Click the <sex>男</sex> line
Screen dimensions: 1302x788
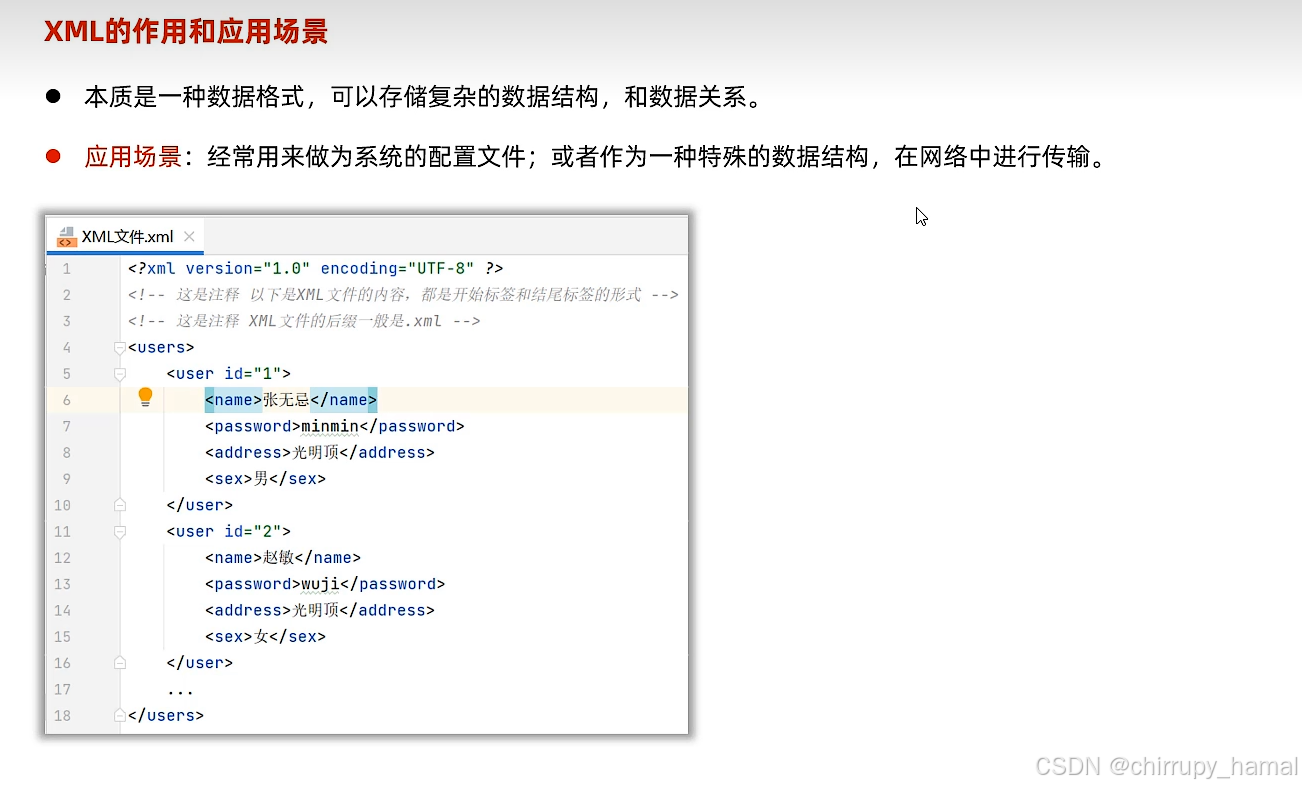[x=266, y=479]
